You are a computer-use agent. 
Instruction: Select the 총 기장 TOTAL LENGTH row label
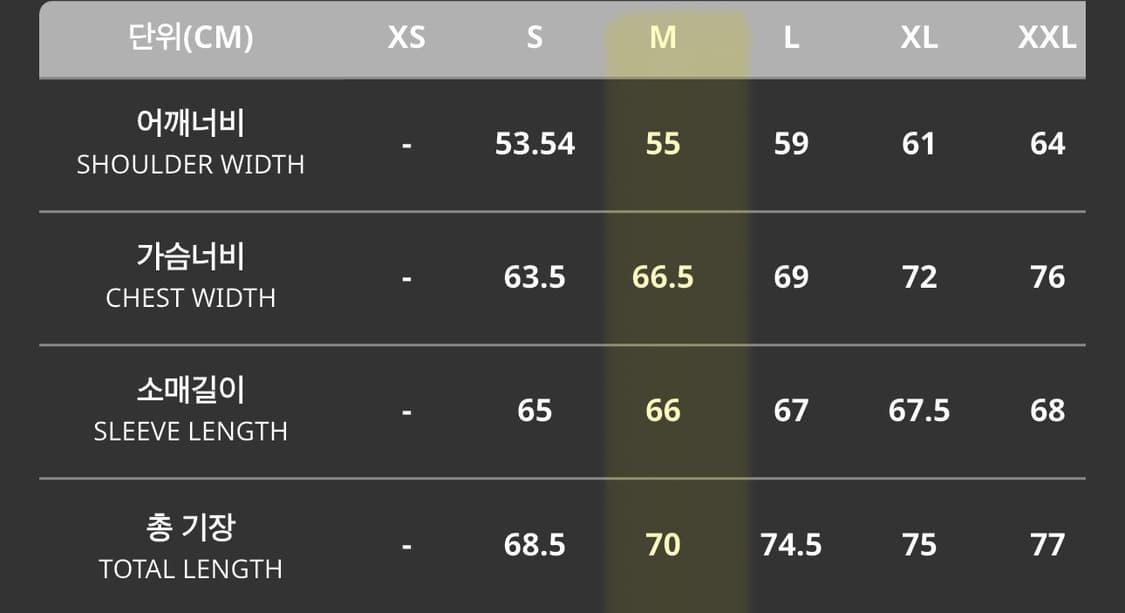pyautogui.click(x=190, y=545)
